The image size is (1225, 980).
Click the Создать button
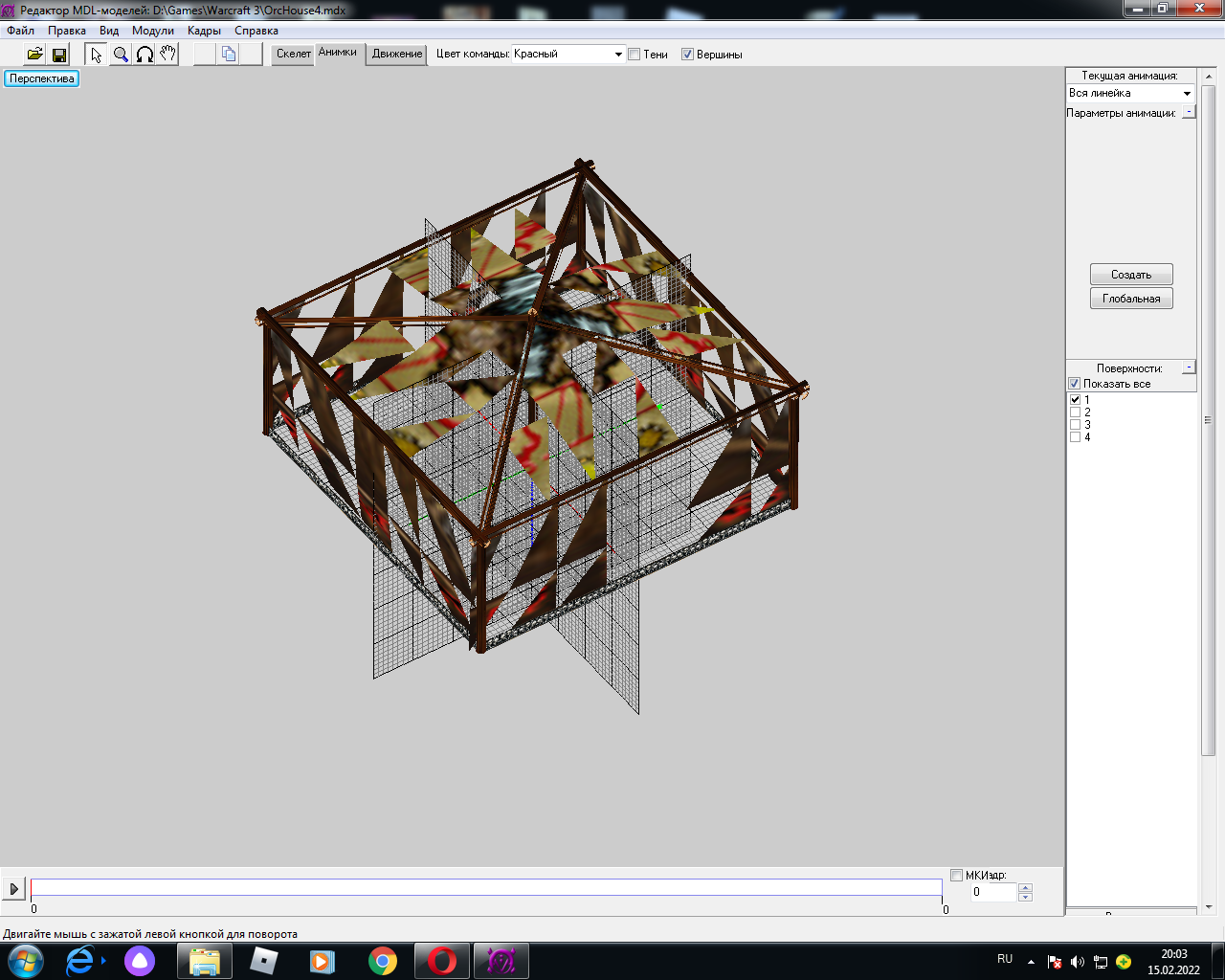point(1131,275)
